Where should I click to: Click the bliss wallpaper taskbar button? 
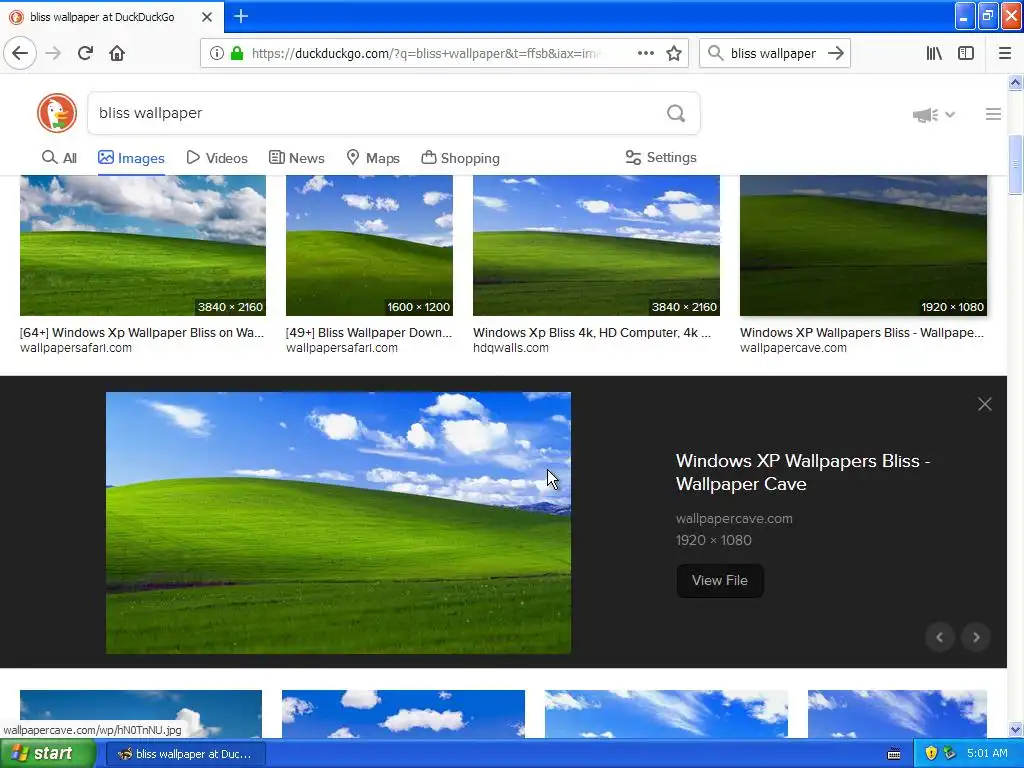click(185, 754)
